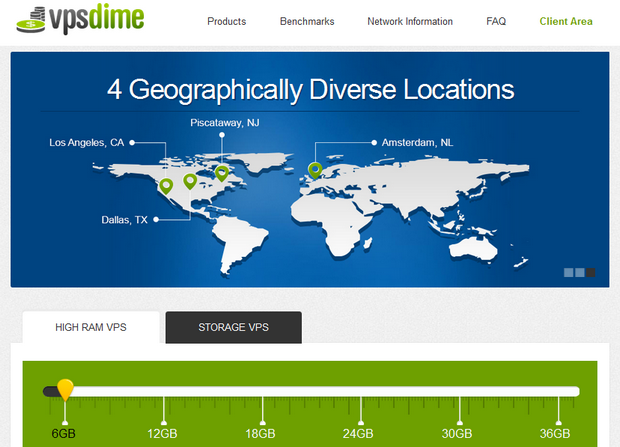The height and width of the screenshot is (447, 620).
Task: Choose the 6GB slider label
Action: (63, 434)
